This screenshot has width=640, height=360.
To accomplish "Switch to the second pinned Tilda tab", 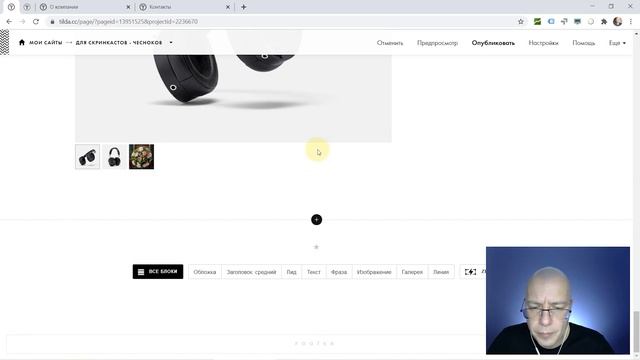I will coord(27,7).
